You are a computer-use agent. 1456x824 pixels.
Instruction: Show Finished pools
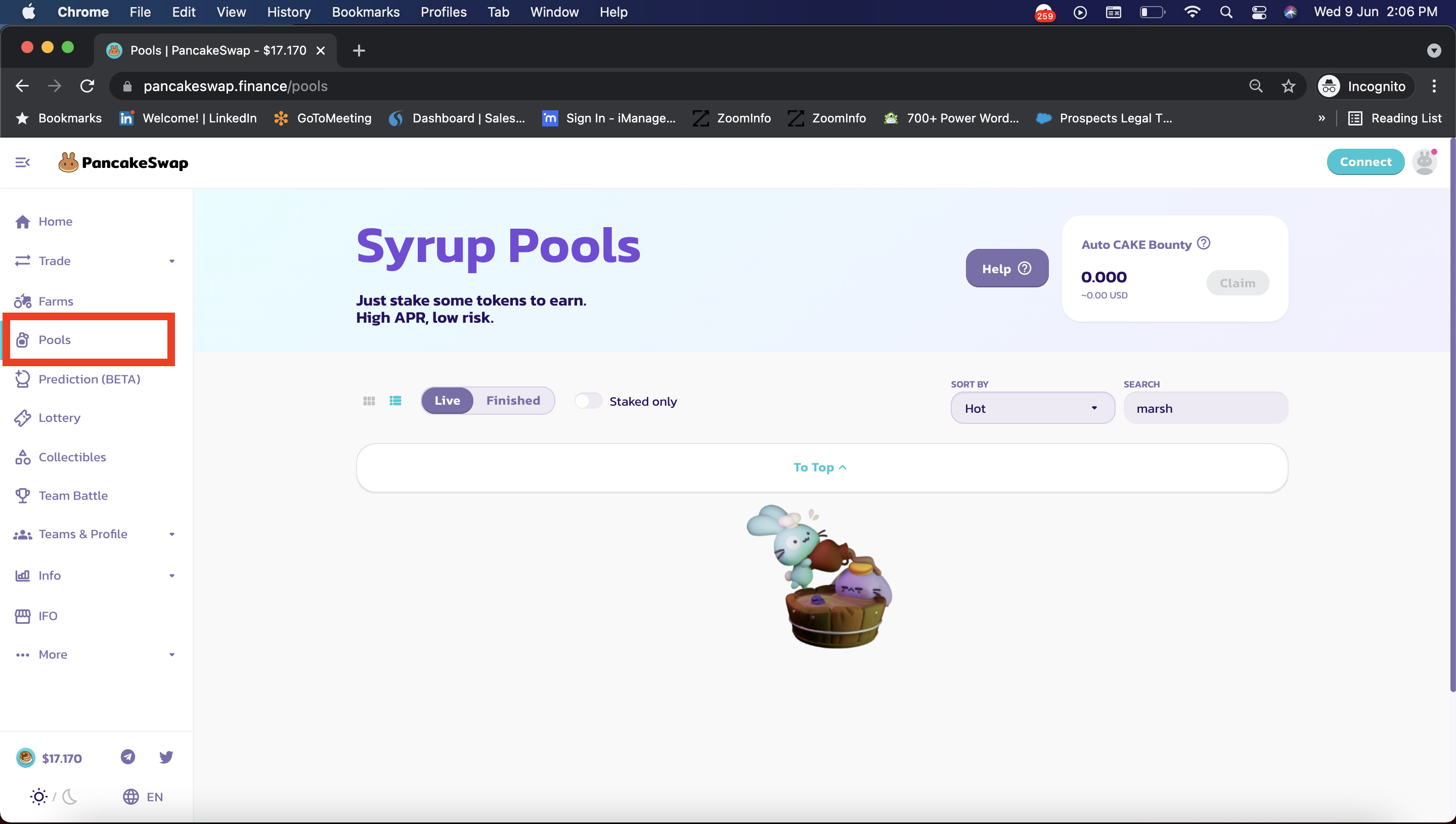[512, 401]
